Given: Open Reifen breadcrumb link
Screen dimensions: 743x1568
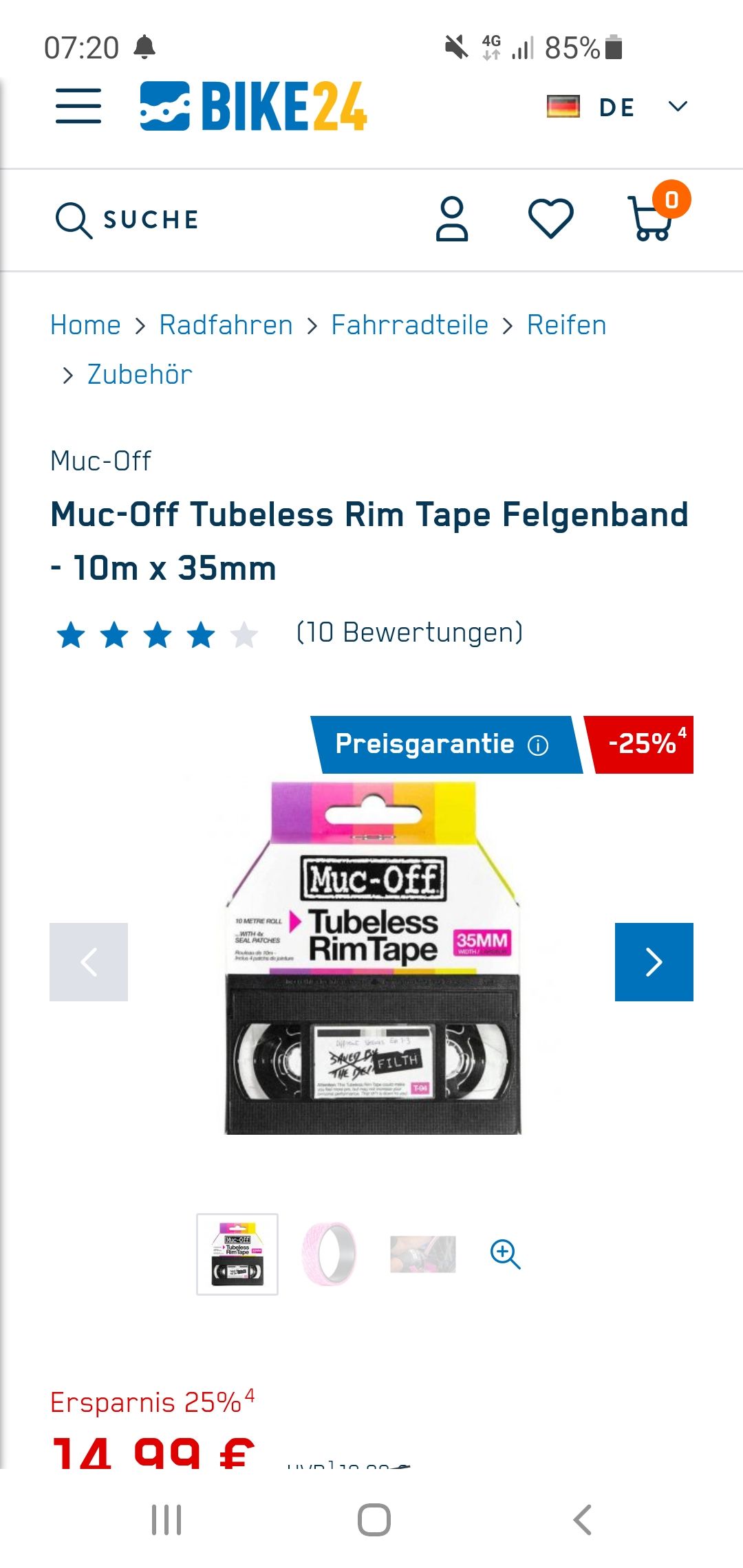Looking at the screenshot, I should 567,325.
